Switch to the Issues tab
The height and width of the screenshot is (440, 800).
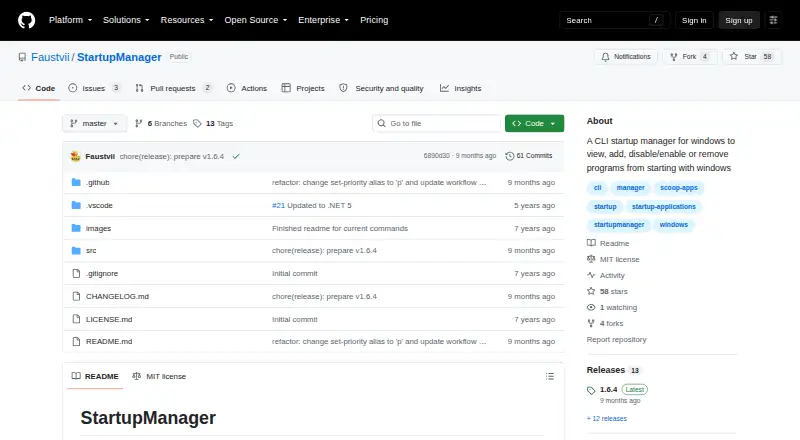(x=94, y=88)
